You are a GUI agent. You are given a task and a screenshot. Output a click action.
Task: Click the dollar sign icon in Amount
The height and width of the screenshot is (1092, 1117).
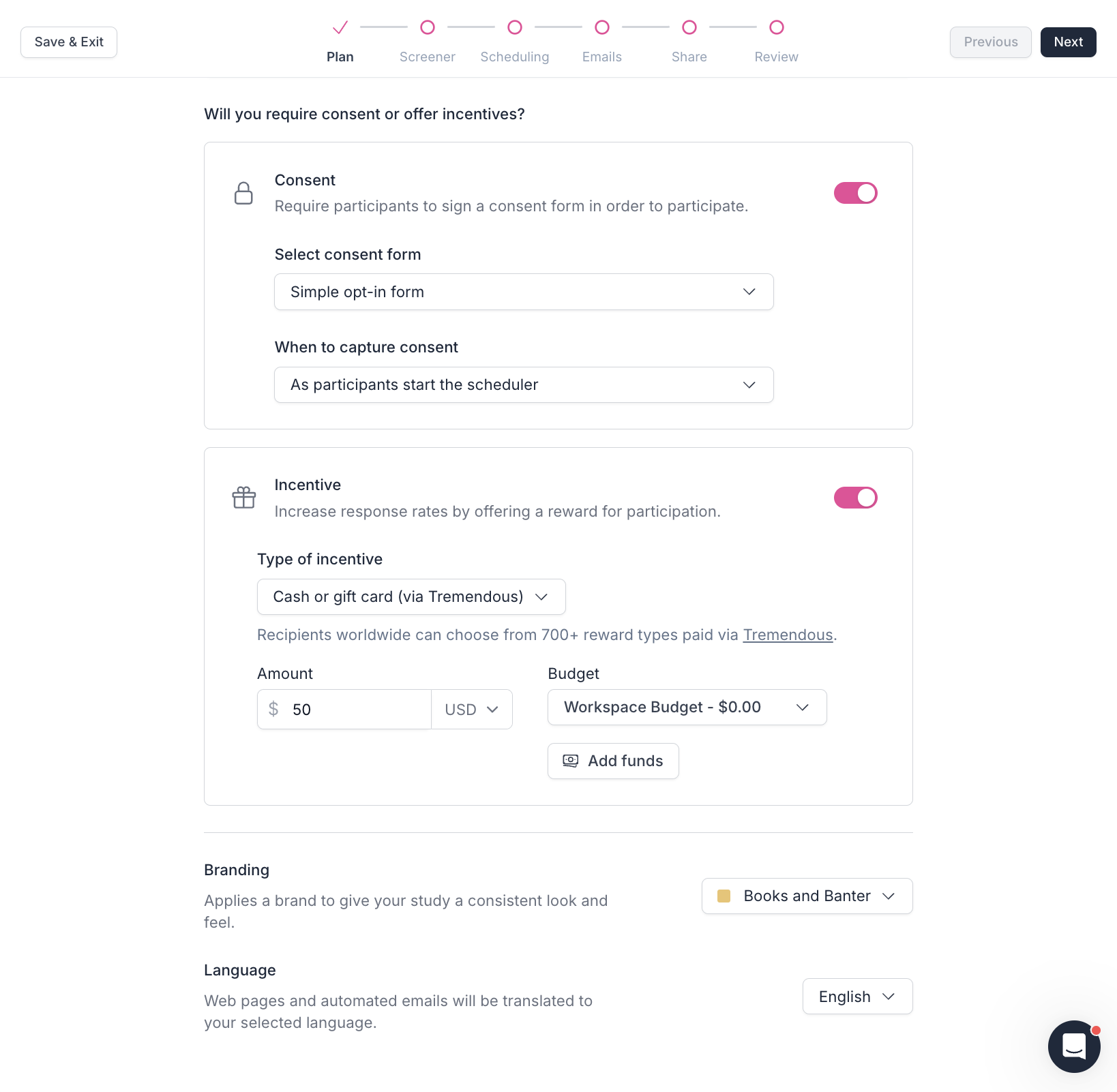[273, 709]
